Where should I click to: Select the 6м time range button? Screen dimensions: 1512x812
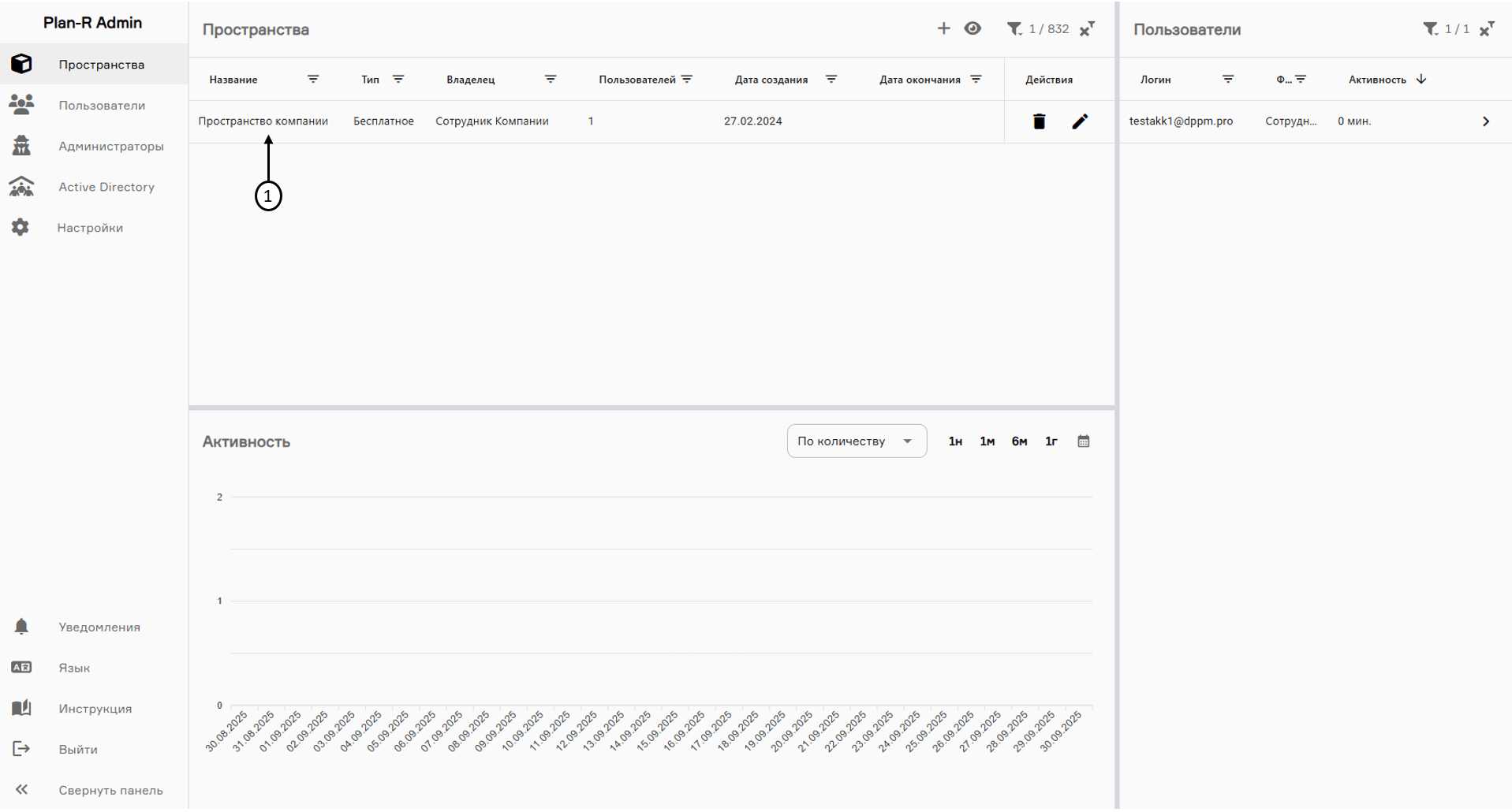coord(1019,441)
